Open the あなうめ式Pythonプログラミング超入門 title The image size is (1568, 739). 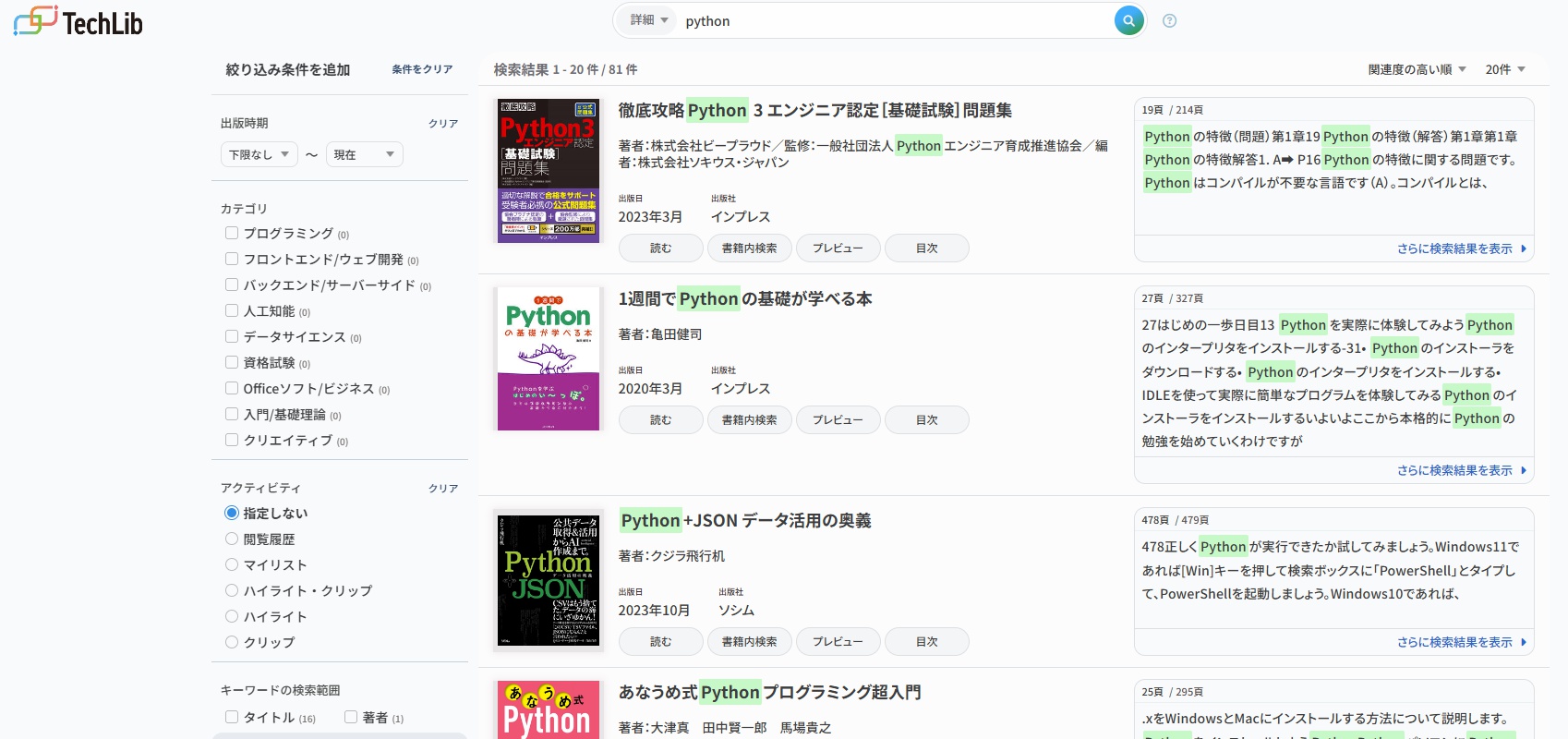click(x=769, y=692)
